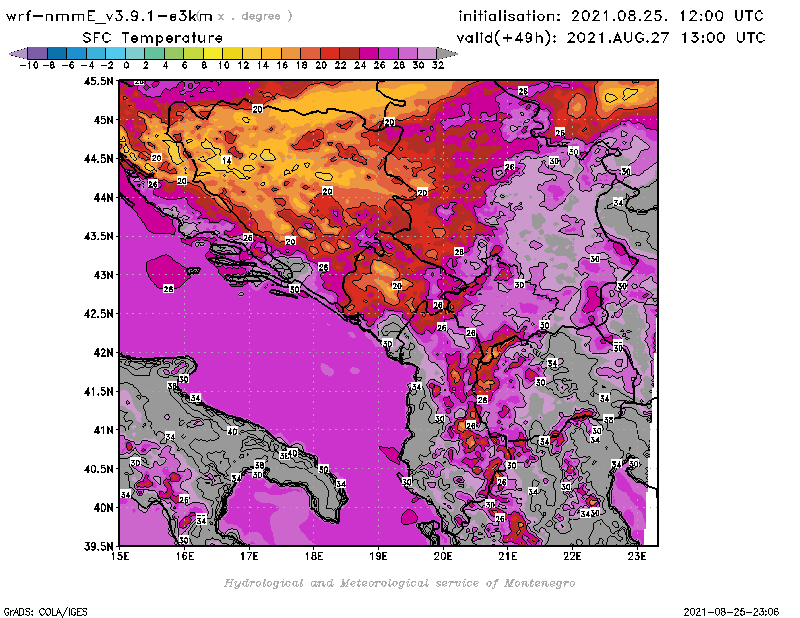Click the '39.5N' latitude label
This screenshot has height=618, width=800.
[x=98, y=546]
